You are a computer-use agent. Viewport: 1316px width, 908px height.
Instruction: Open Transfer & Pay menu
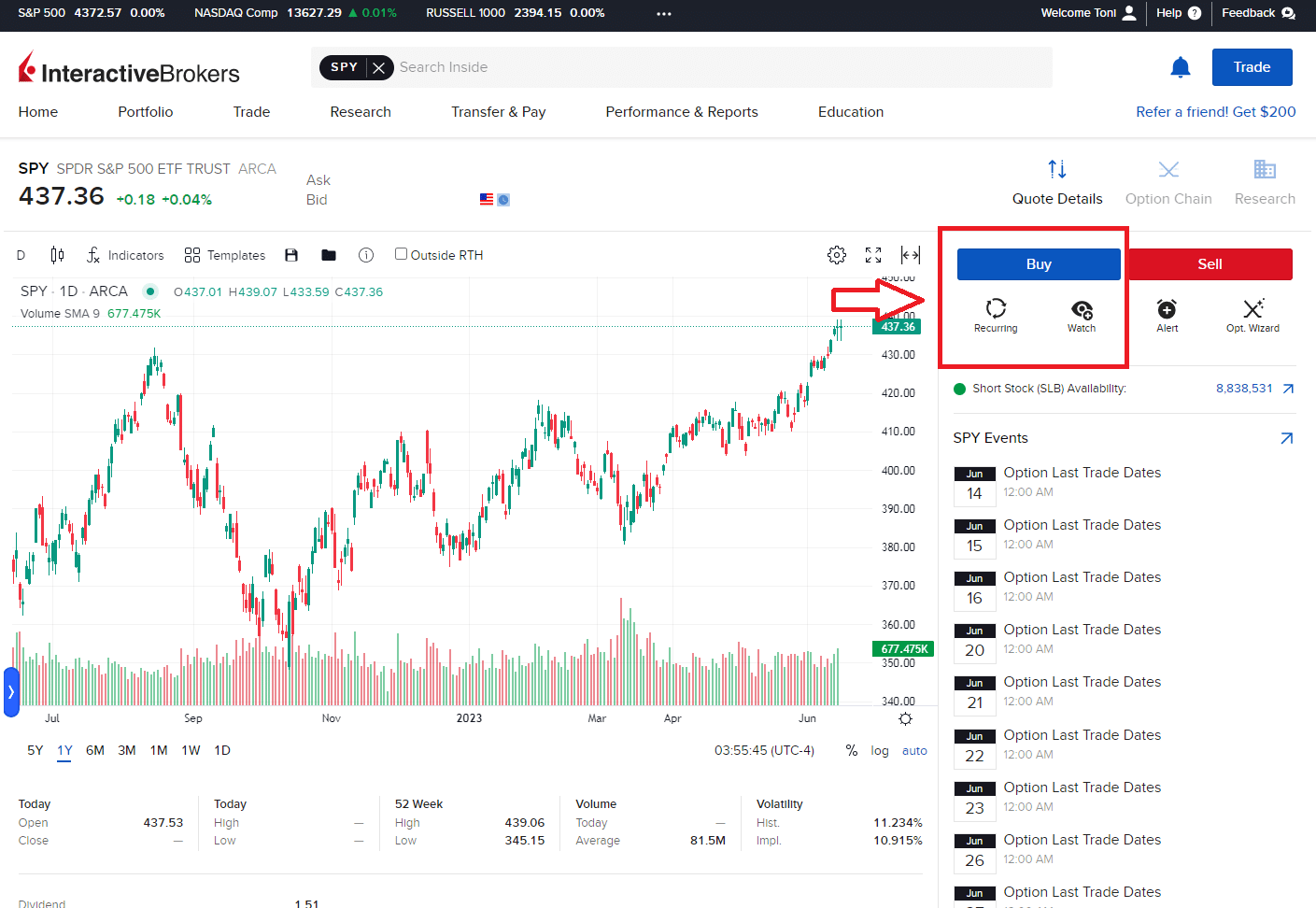(x=499, y=112)
